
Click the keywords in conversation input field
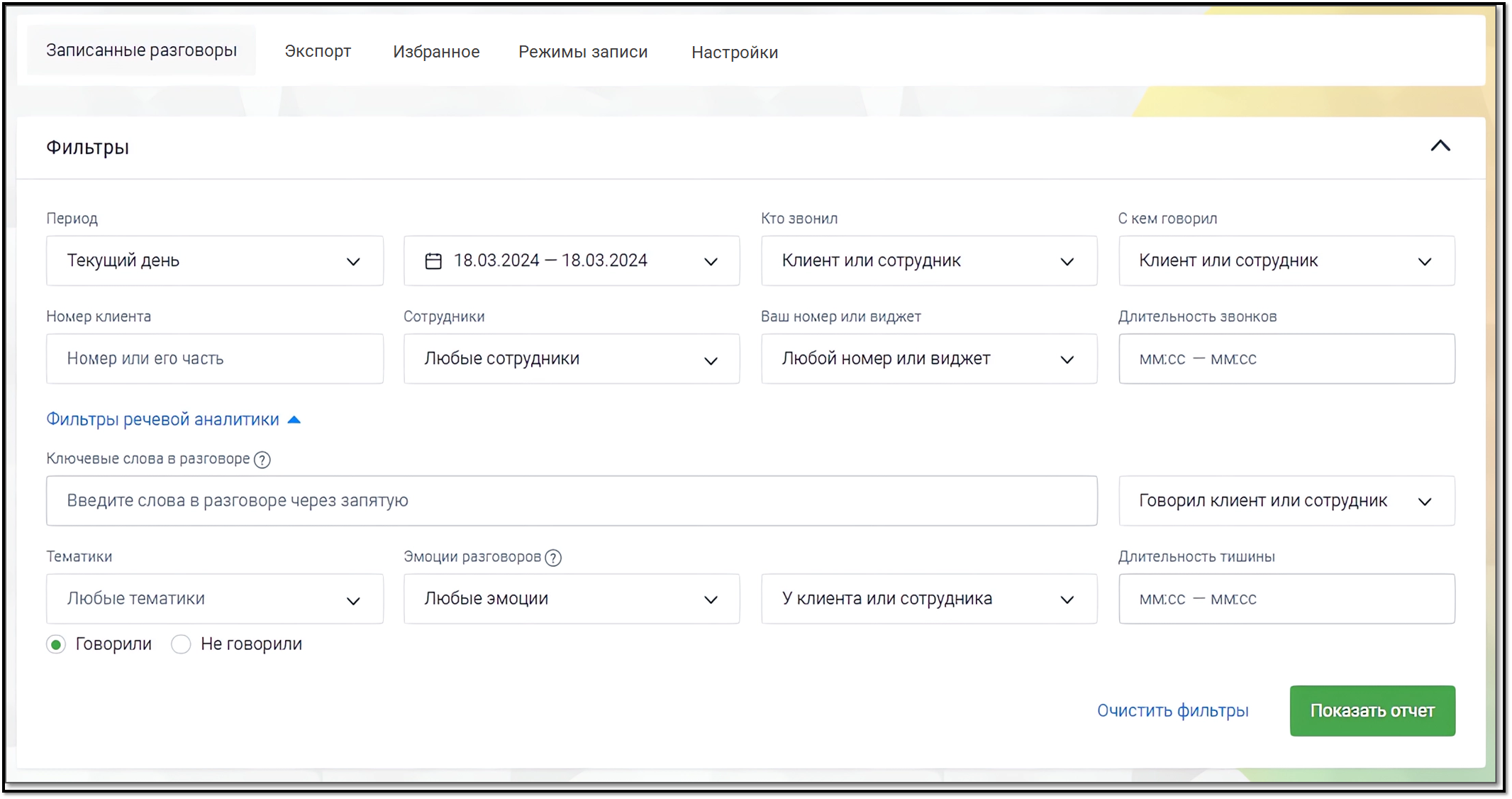pos(572,501)
